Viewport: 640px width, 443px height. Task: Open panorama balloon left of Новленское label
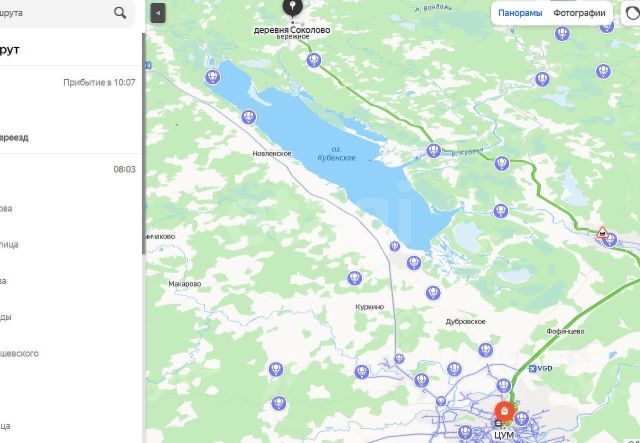[249, 117]
